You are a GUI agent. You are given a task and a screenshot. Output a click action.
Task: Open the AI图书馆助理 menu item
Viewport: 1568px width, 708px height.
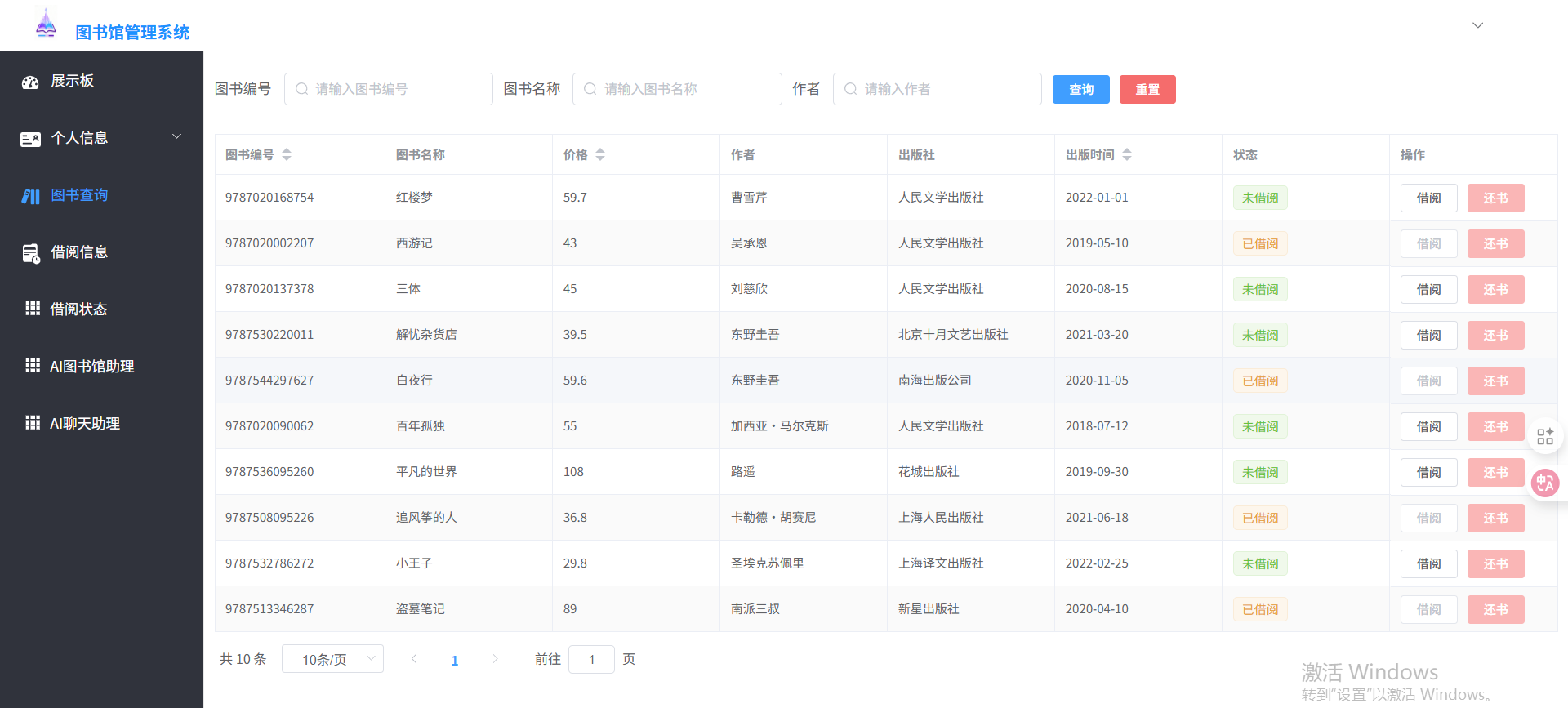(101, 367)
